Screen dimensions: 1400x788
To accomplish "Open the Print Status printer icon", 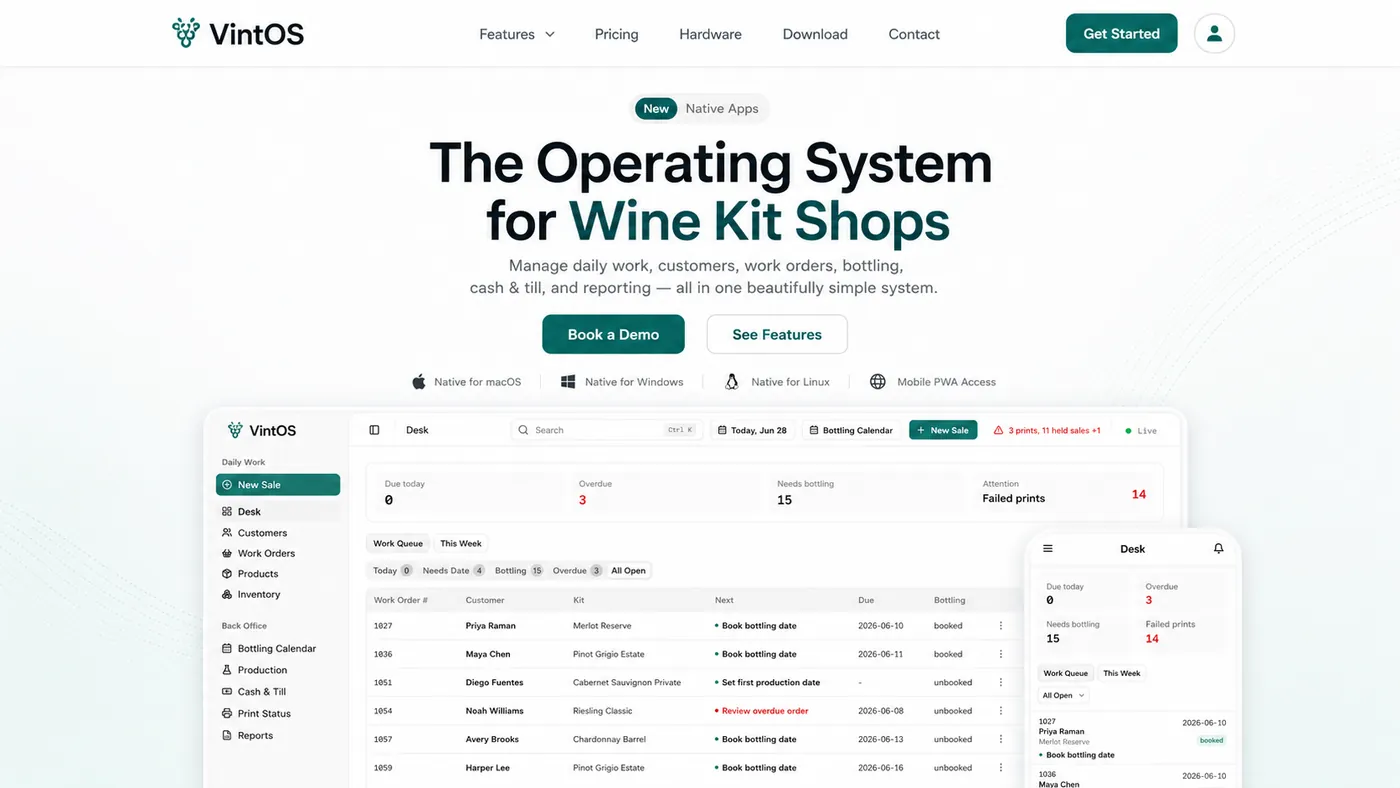I will click(227, 714).
